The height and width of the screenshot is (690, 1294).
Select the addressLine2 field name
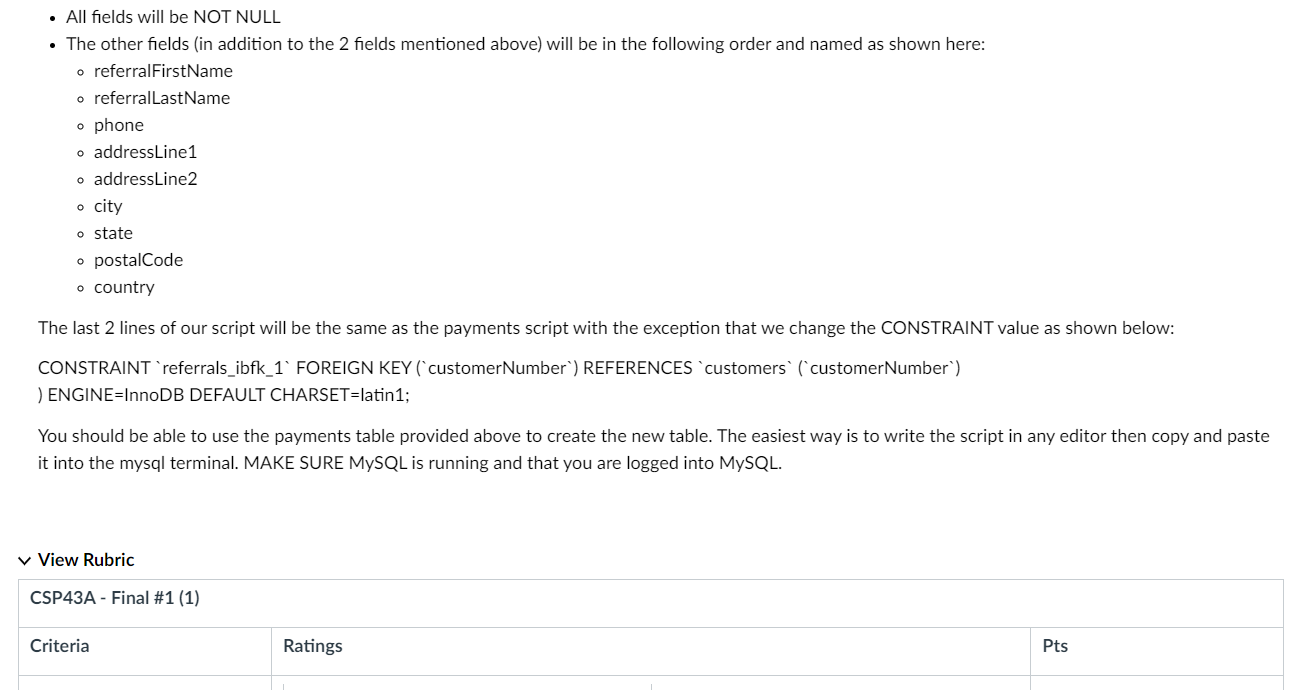point(145,179)
